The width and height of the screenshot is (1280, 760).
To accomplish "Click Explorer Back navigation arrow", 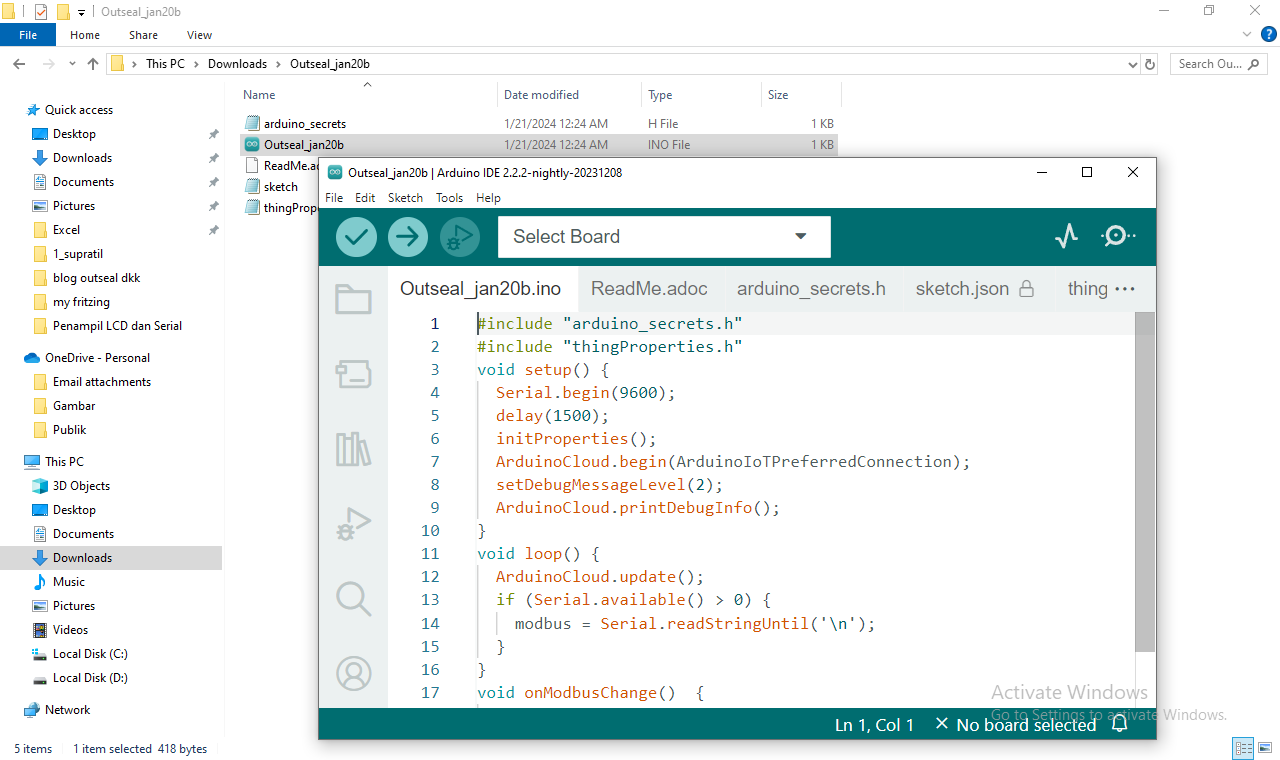I will pos(18,64).
